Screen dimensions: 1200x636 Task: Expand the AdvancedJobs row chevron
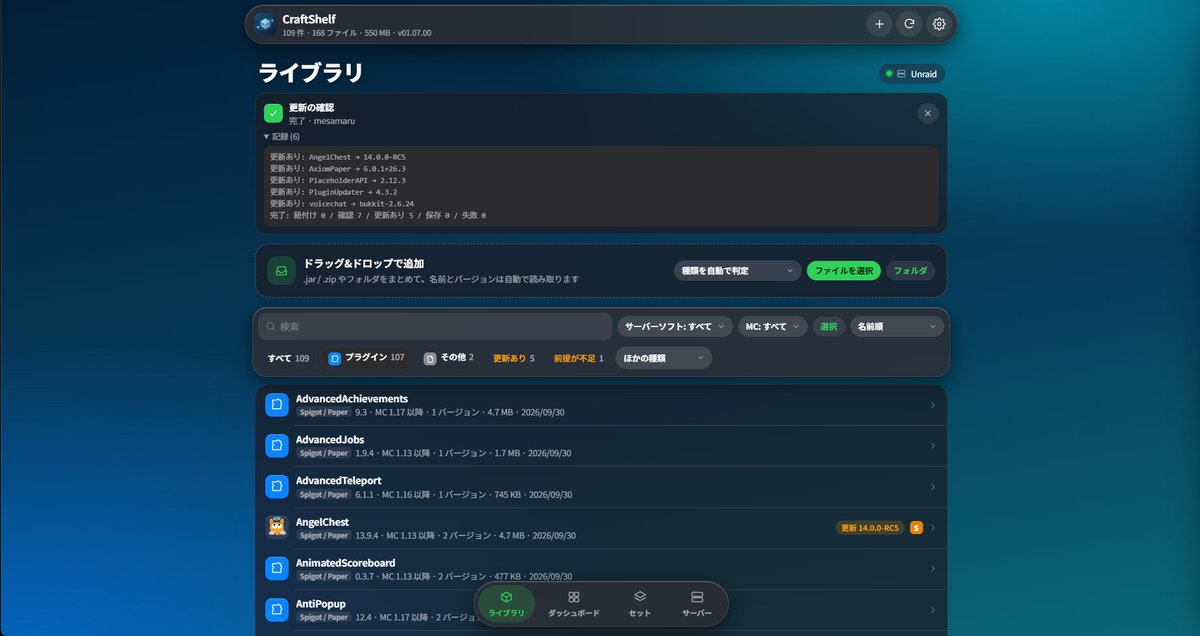click(932, 445)
